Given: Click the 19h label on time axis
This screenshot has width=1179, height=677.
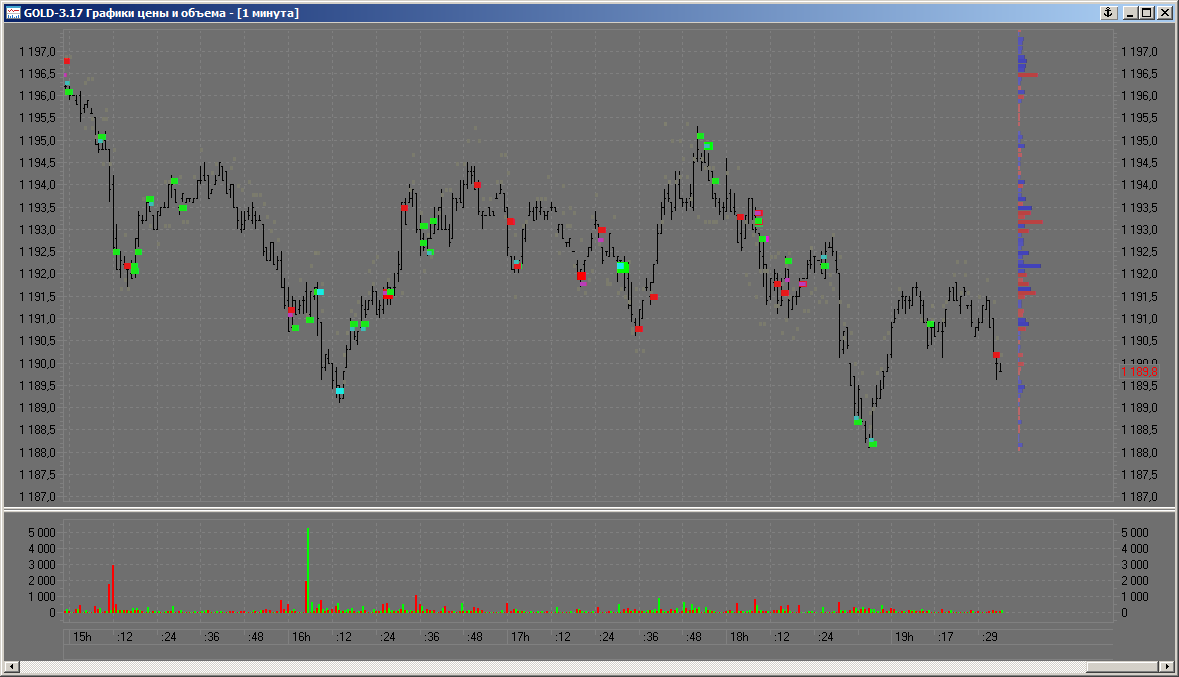Looking at the screenshot, I should tap(904, 637).
